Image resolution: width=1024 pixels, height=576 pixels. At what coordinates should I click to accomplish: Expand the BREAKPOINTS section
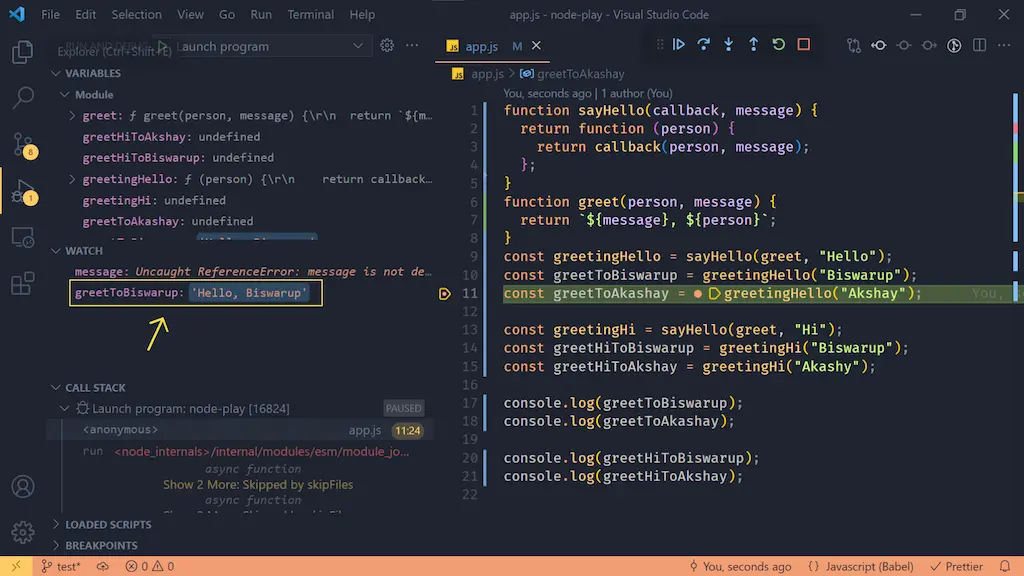56,545
